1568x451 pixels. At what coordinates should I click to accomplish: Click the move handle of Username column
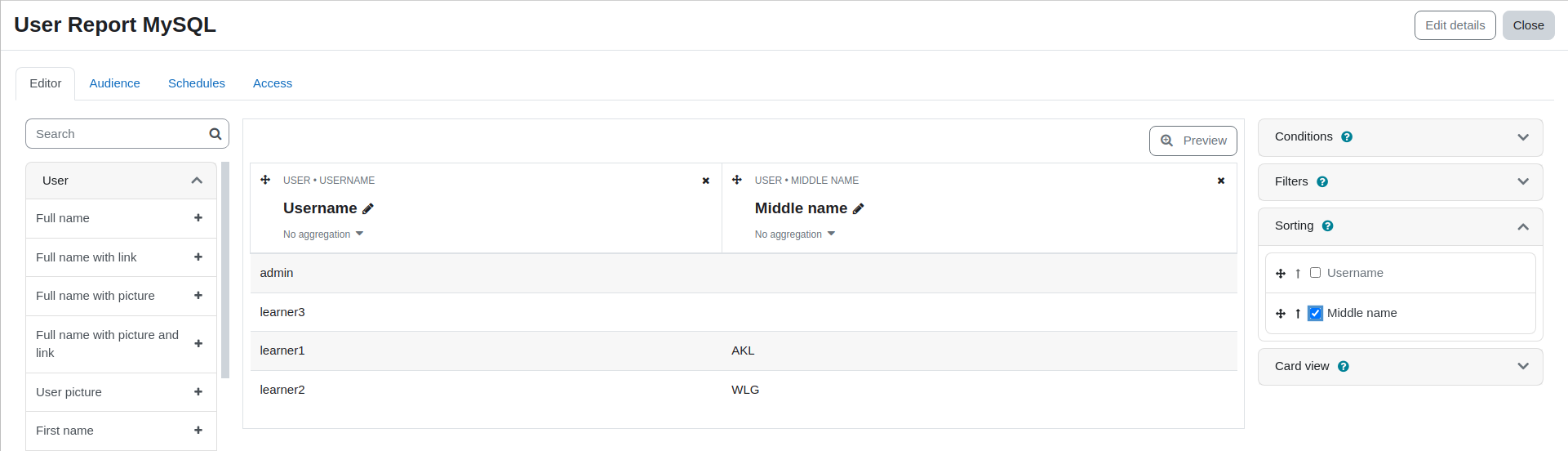pos(265,180)
